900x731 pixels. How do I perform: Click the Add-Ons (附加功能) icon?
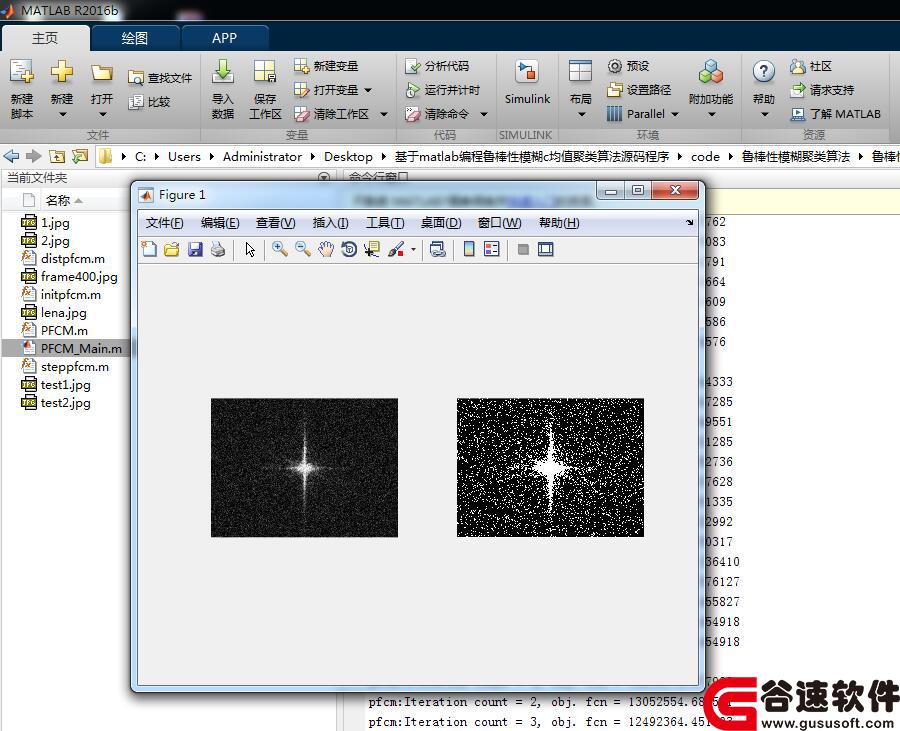(711, 72)
